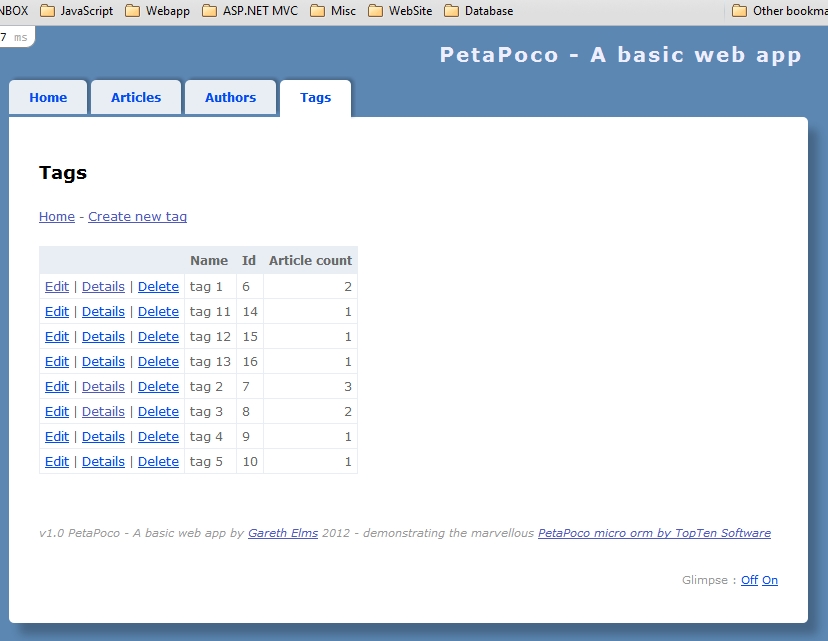Delete tag 3
This screenshot has width=828, height=641.
[x=158, y=411]
